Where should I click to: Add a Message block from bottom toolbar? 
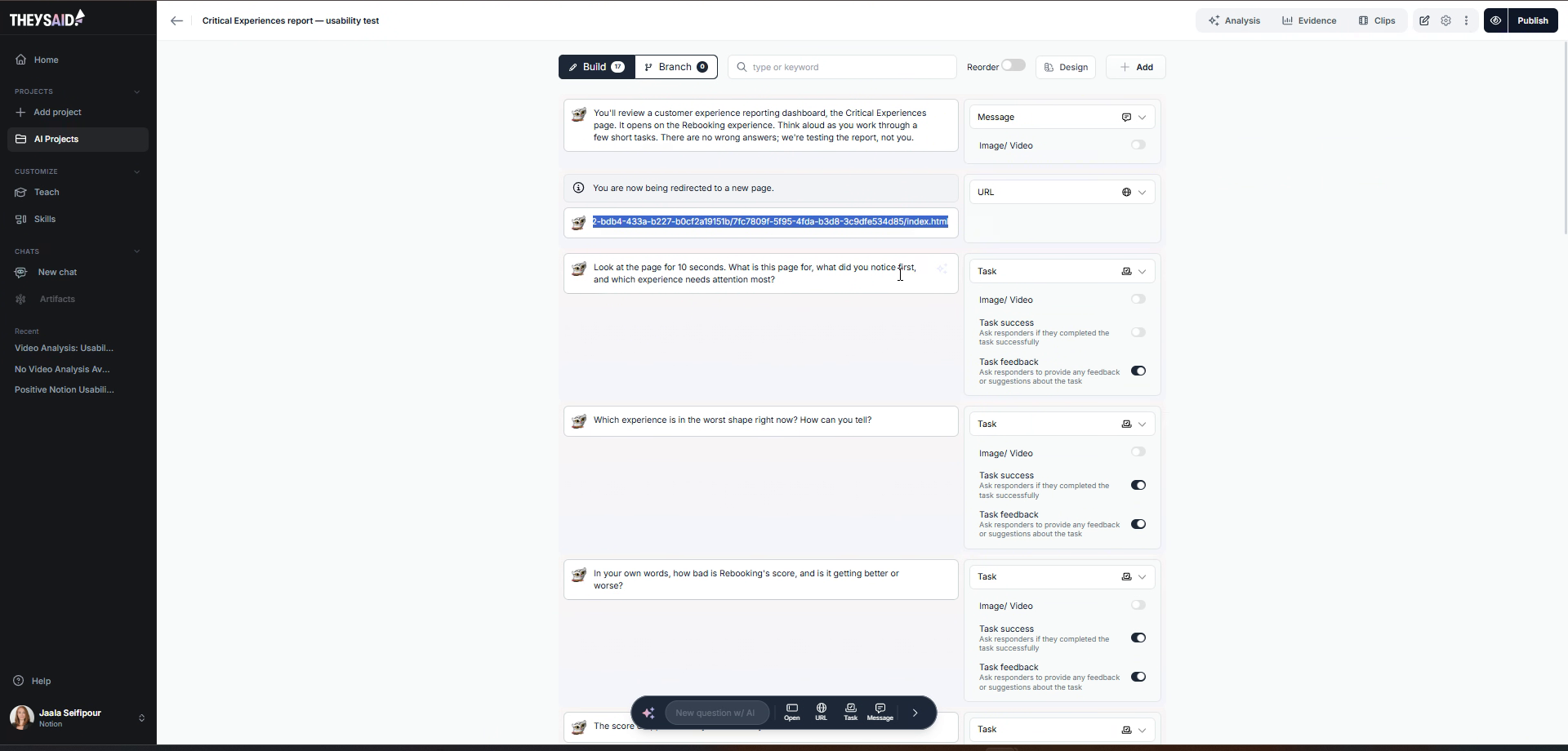[x=880, y=713]
